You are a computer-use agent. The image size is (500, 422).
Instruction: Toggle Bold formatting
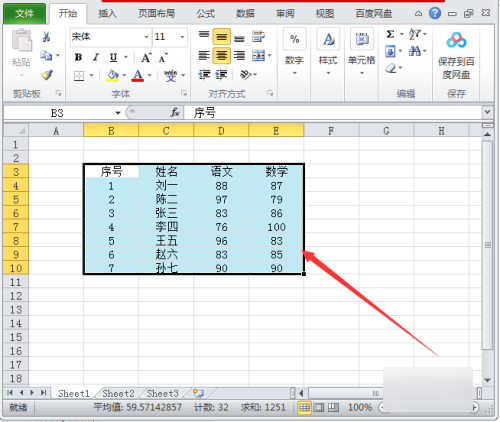78,57
